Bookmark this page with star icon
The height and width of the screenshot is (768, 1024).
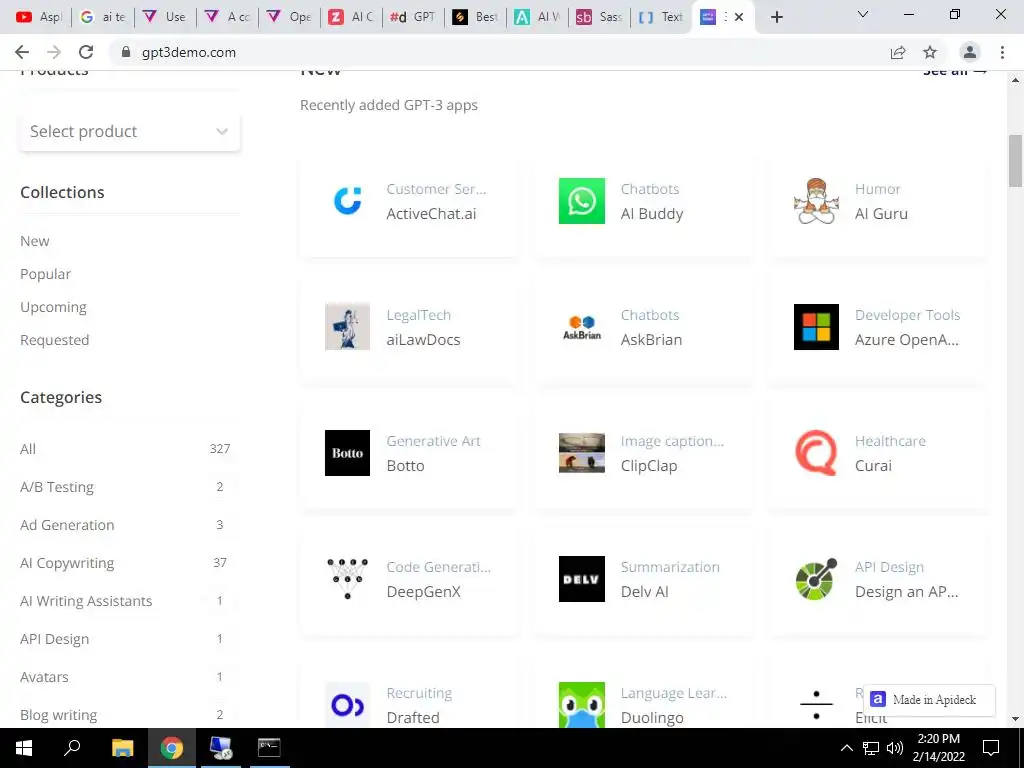[x=930, y=52]
